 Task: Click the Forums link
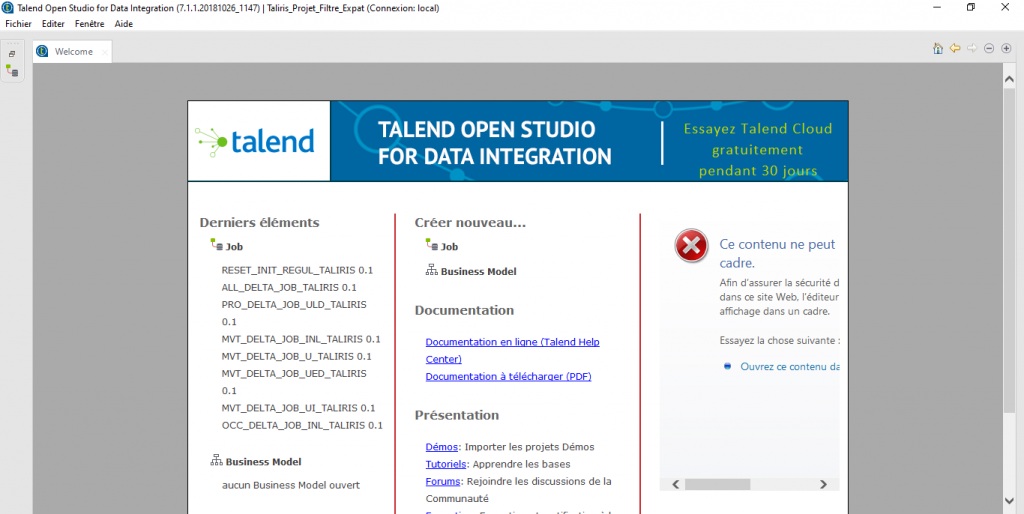click(x=443, y=481)
